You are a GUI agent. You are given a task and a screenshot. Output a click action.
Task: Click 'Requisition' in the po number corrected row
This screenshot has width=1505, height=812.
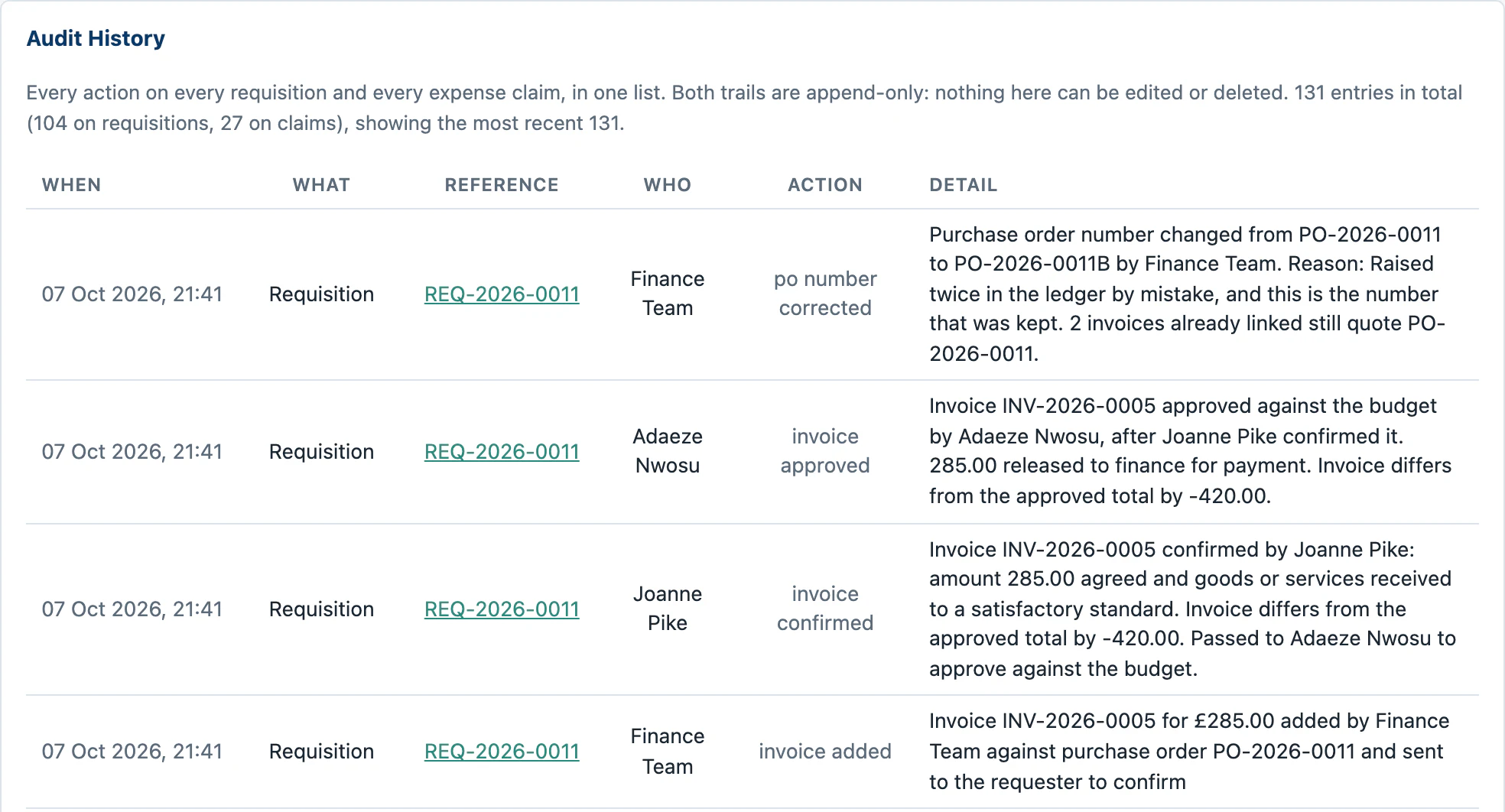tap(321, 294)
